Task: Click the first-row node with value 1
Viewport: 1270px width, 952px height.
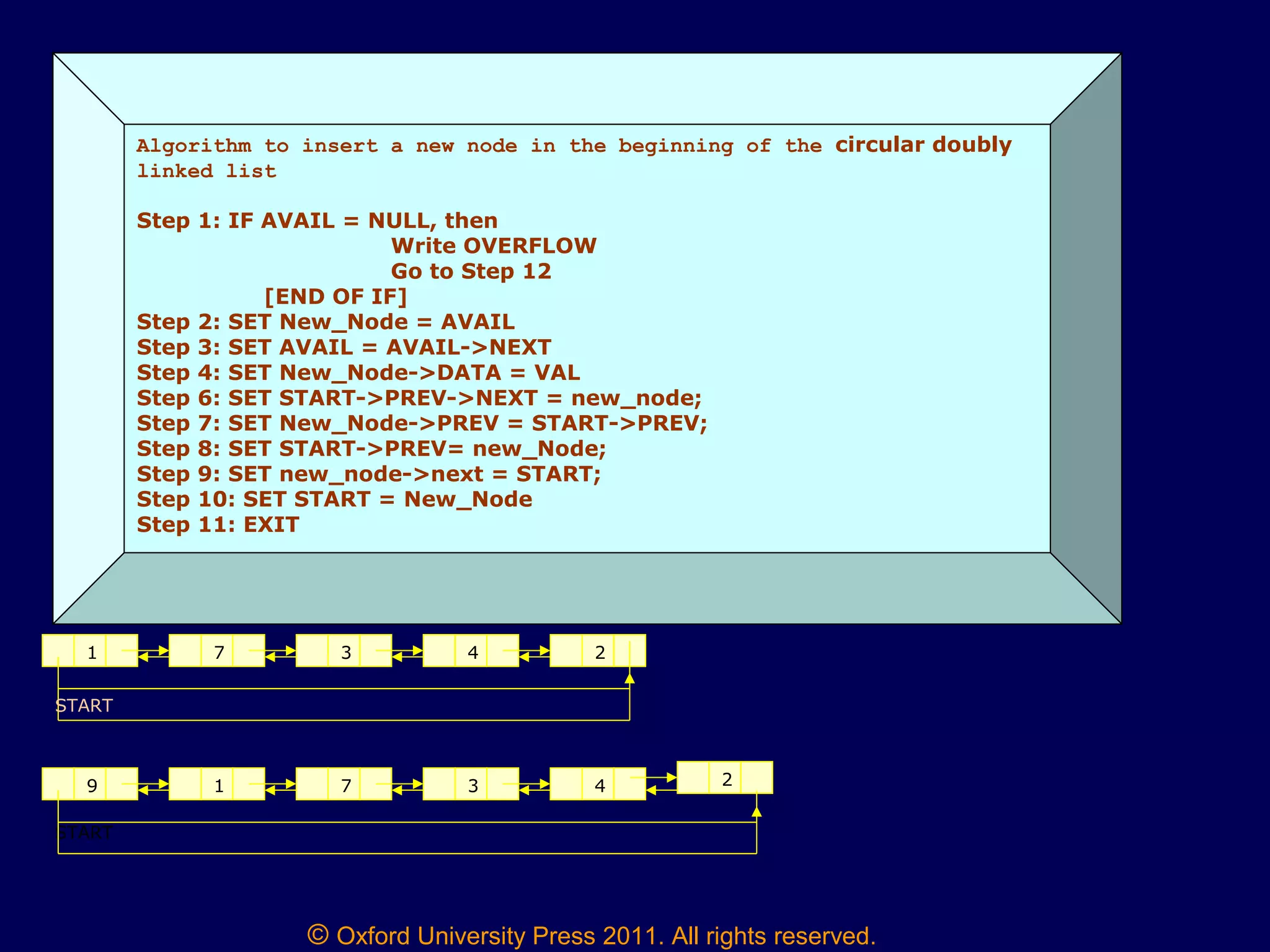Action: 91,651
